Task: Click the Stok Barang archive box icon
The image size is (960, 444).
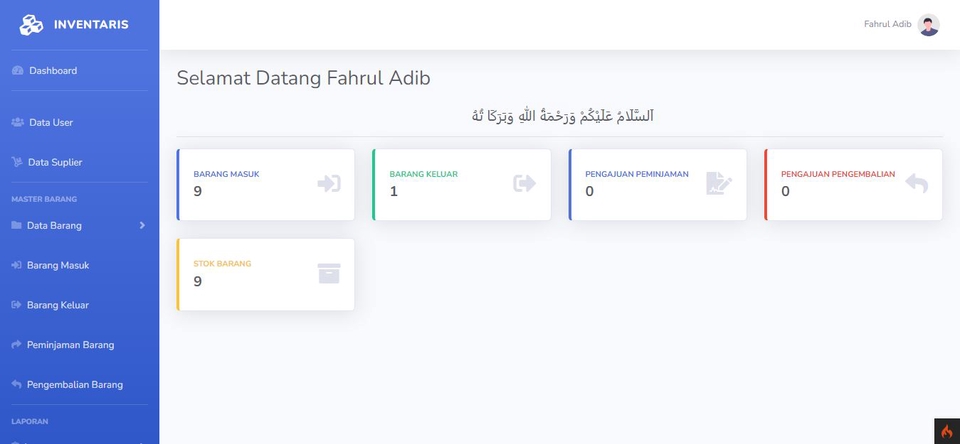Action: (x=329, y=273)
